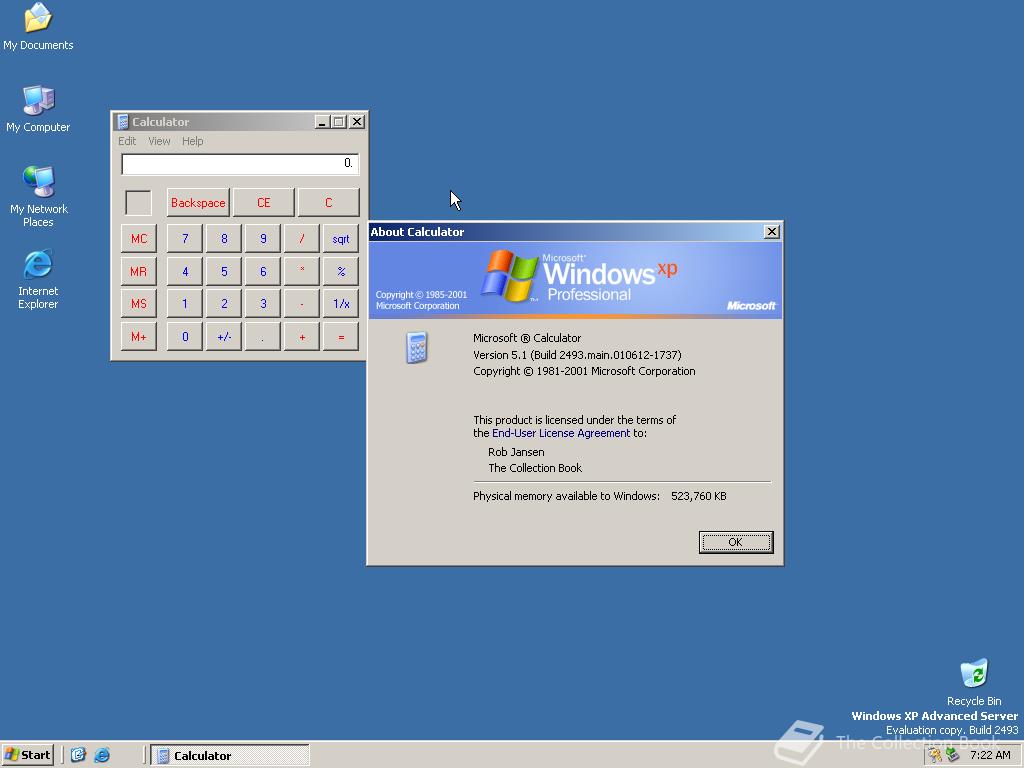The image size is (1024, 768).
Task: Click calculator digit 5 button
Action: [224, 271]
